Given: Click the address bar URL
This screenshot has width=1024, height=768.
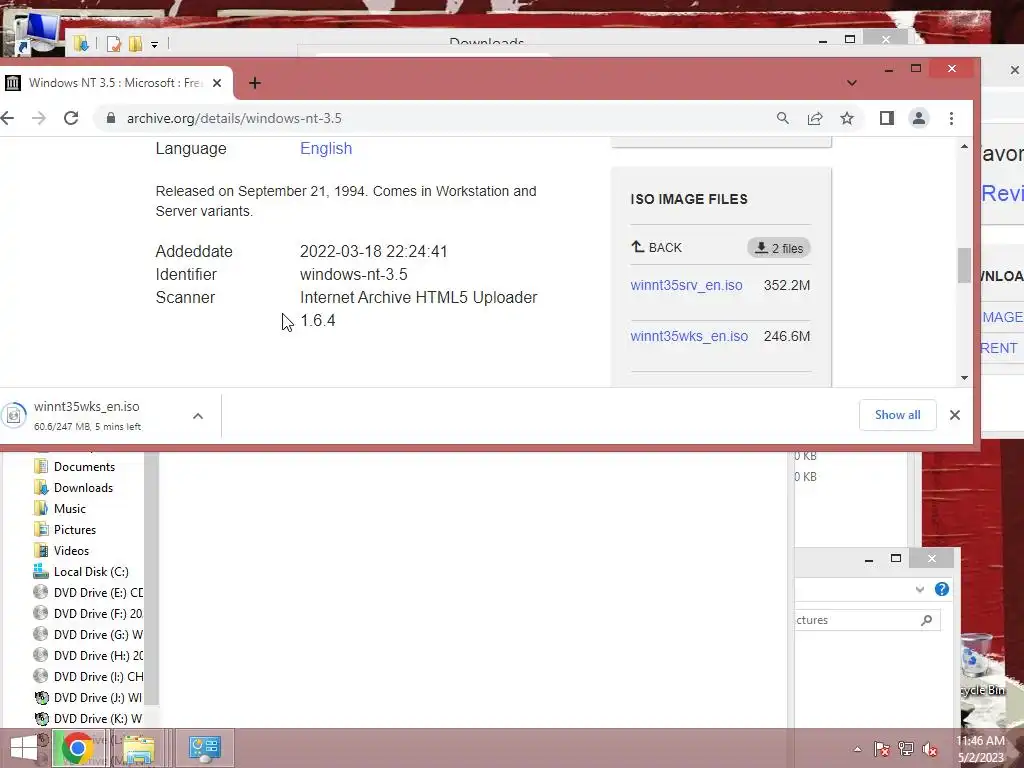Looking at the screenshot, I should point(234,118).
